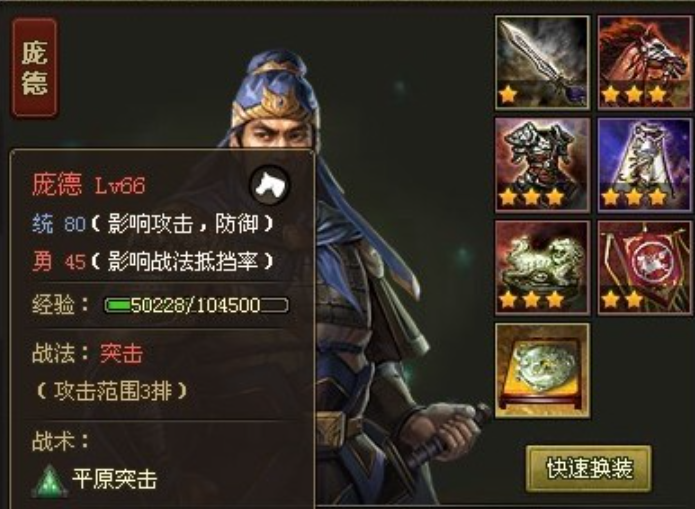Screen dimensions: 695x509
Task: Select the 平原突击 tactic entry
Action: pos(114,479)
